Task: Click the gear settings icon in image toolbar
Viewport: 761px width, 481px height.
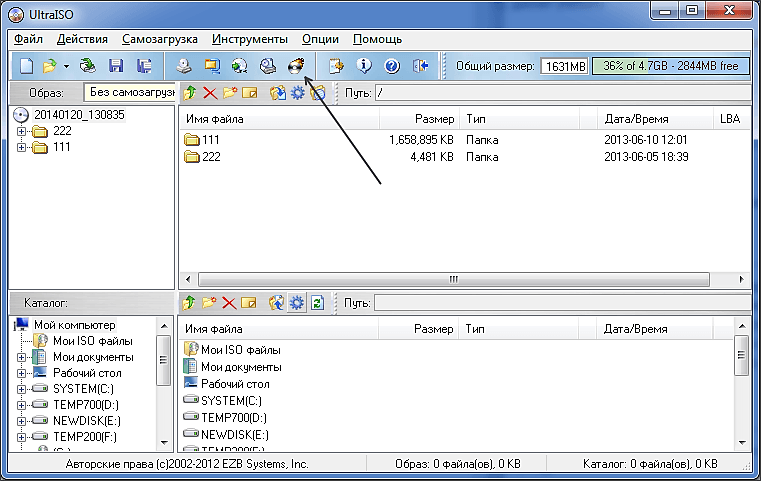Action: (x=298, y=93)
